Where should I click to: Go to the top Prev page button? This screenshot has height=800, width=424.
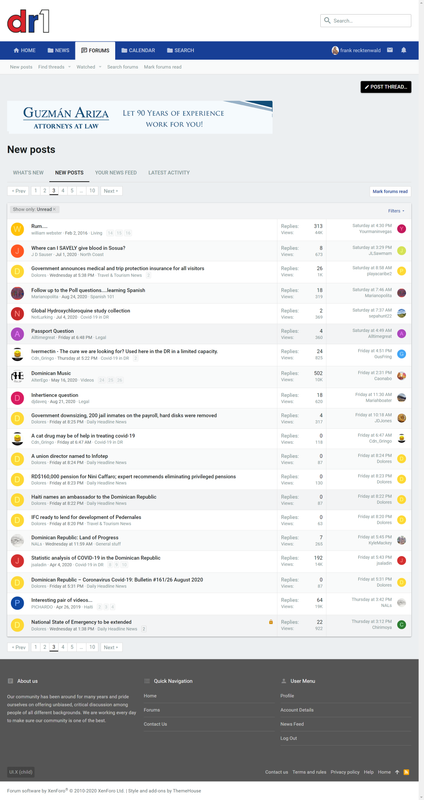point(18,191)
